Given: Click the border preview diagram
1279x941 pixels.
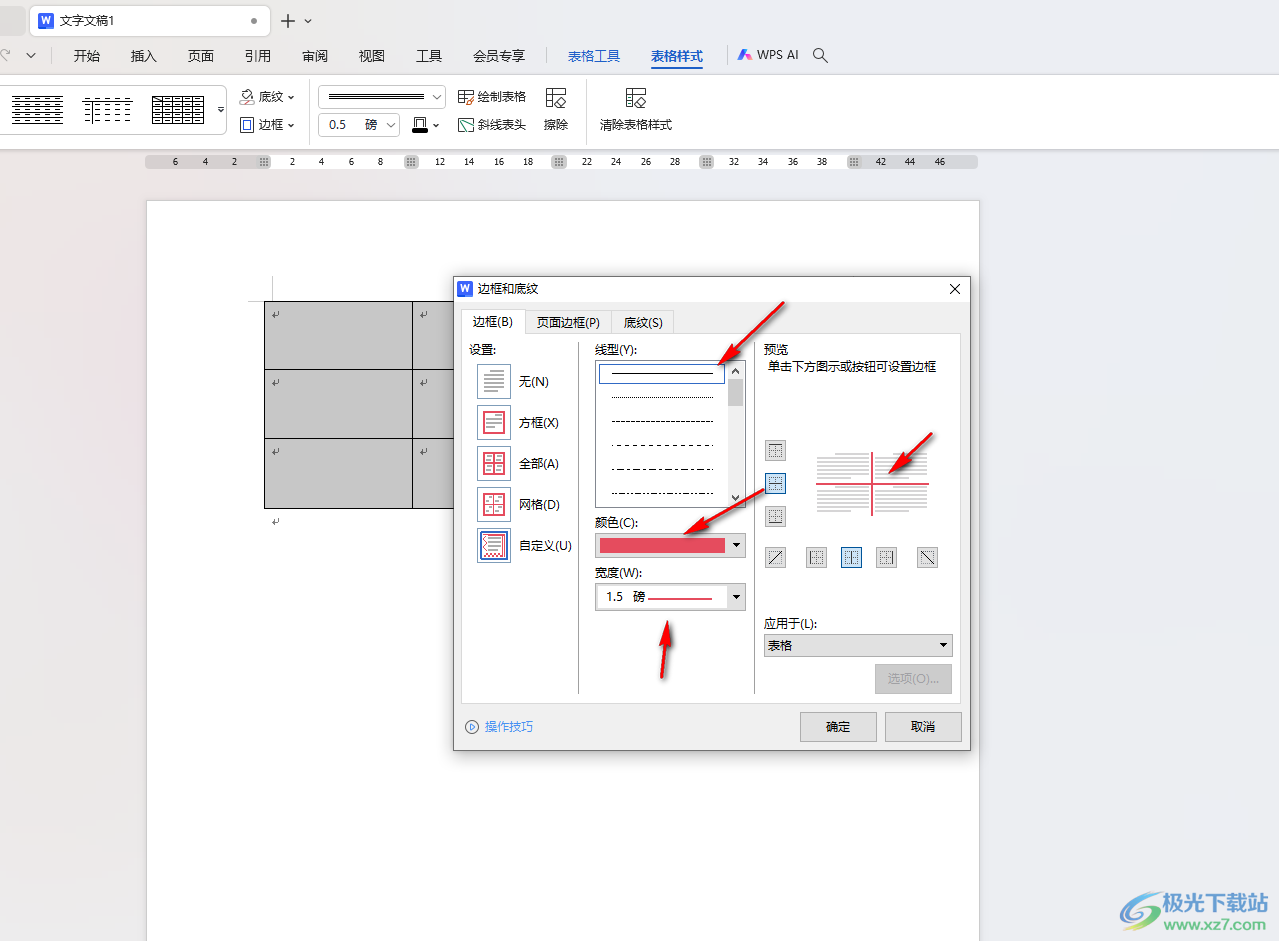Looking at the screenshot, I should pos(872,484).
